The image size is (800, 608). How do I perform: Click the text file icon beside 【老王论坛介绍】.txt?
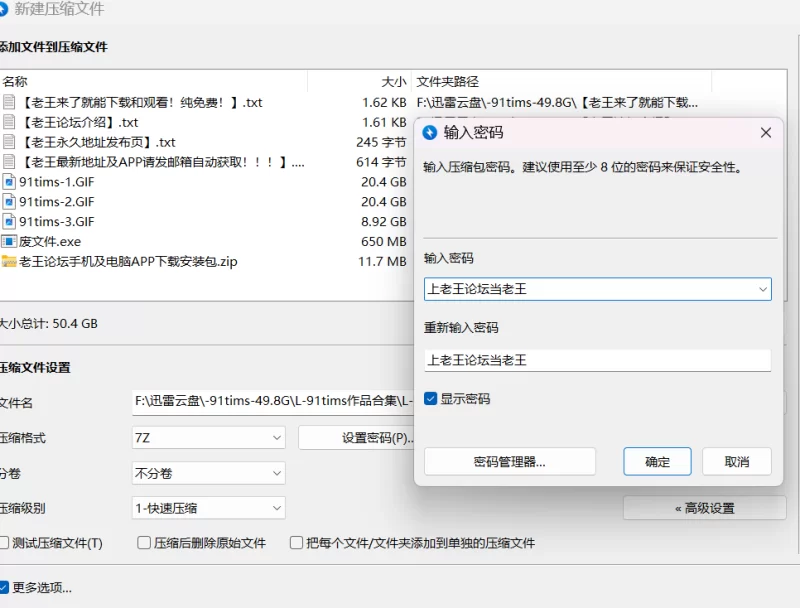[9, 122]
